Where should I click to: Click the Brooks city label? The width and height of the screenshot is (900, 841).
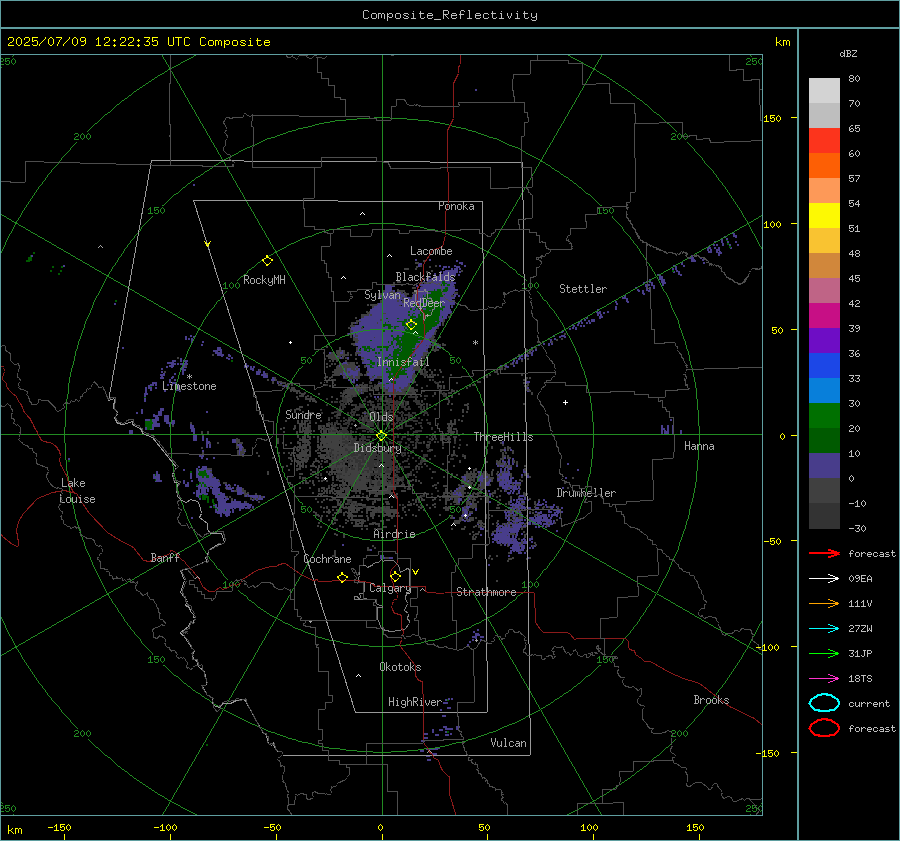pyautogui.click(x=711, y=700)
